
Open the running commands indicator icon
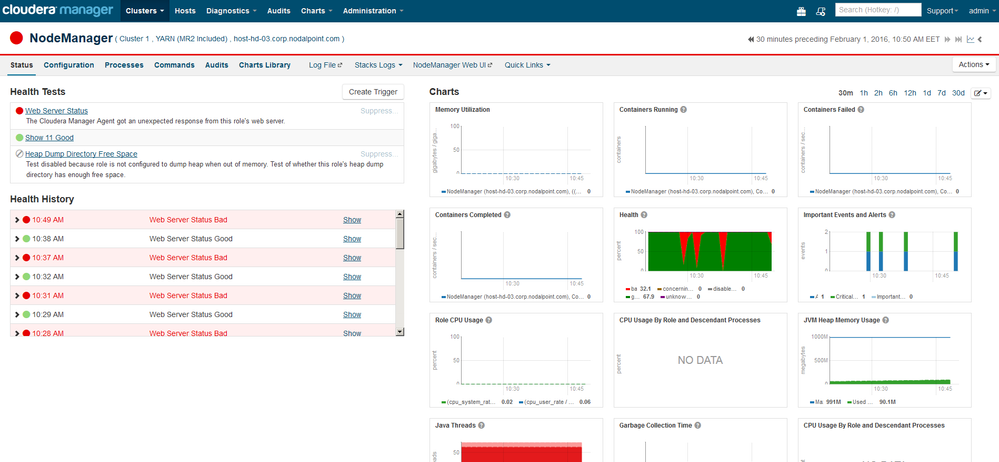point(820,11)
